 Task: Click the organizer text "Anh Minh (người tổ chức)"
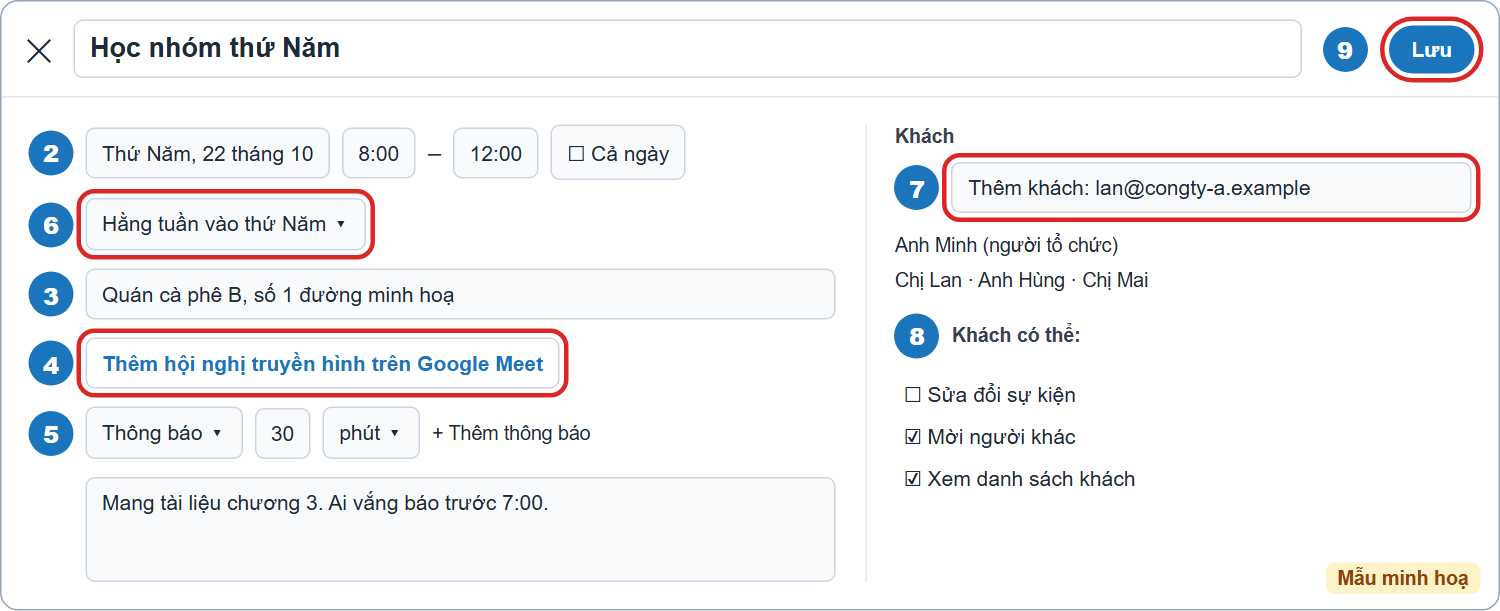pos(1006,245)
